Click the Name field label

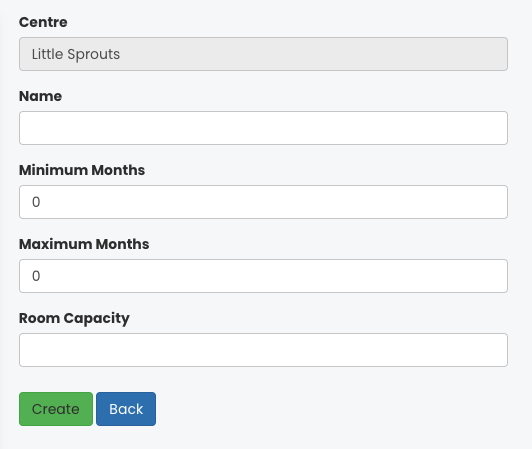[40, 96]
